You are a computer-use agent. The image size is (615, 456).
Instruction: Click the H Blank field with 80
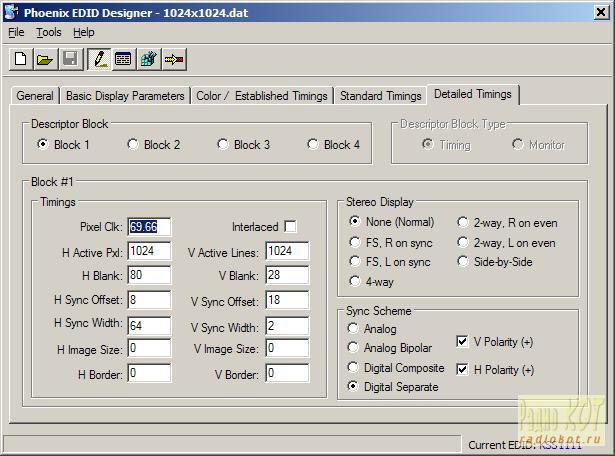(x=149, y=275)
